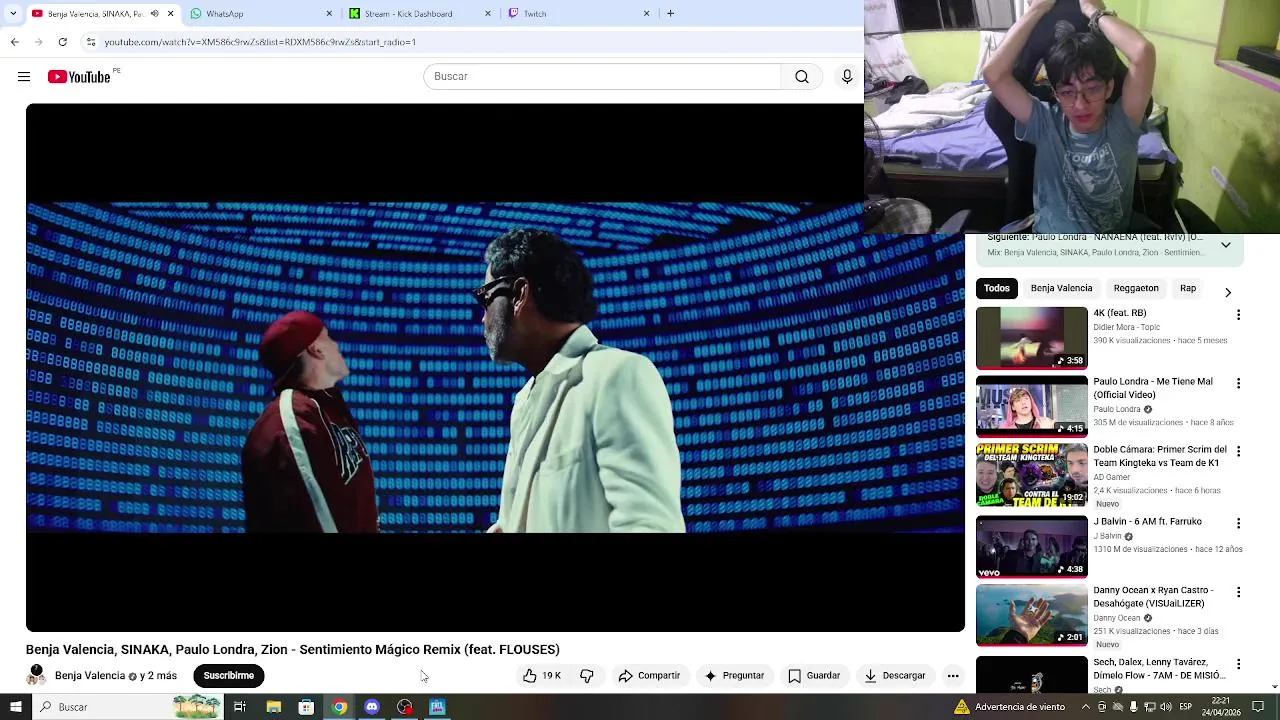Dislike the video with the thumbs-down icon
The width and height of the screenshot is (1280, 720).
[587, 676]
